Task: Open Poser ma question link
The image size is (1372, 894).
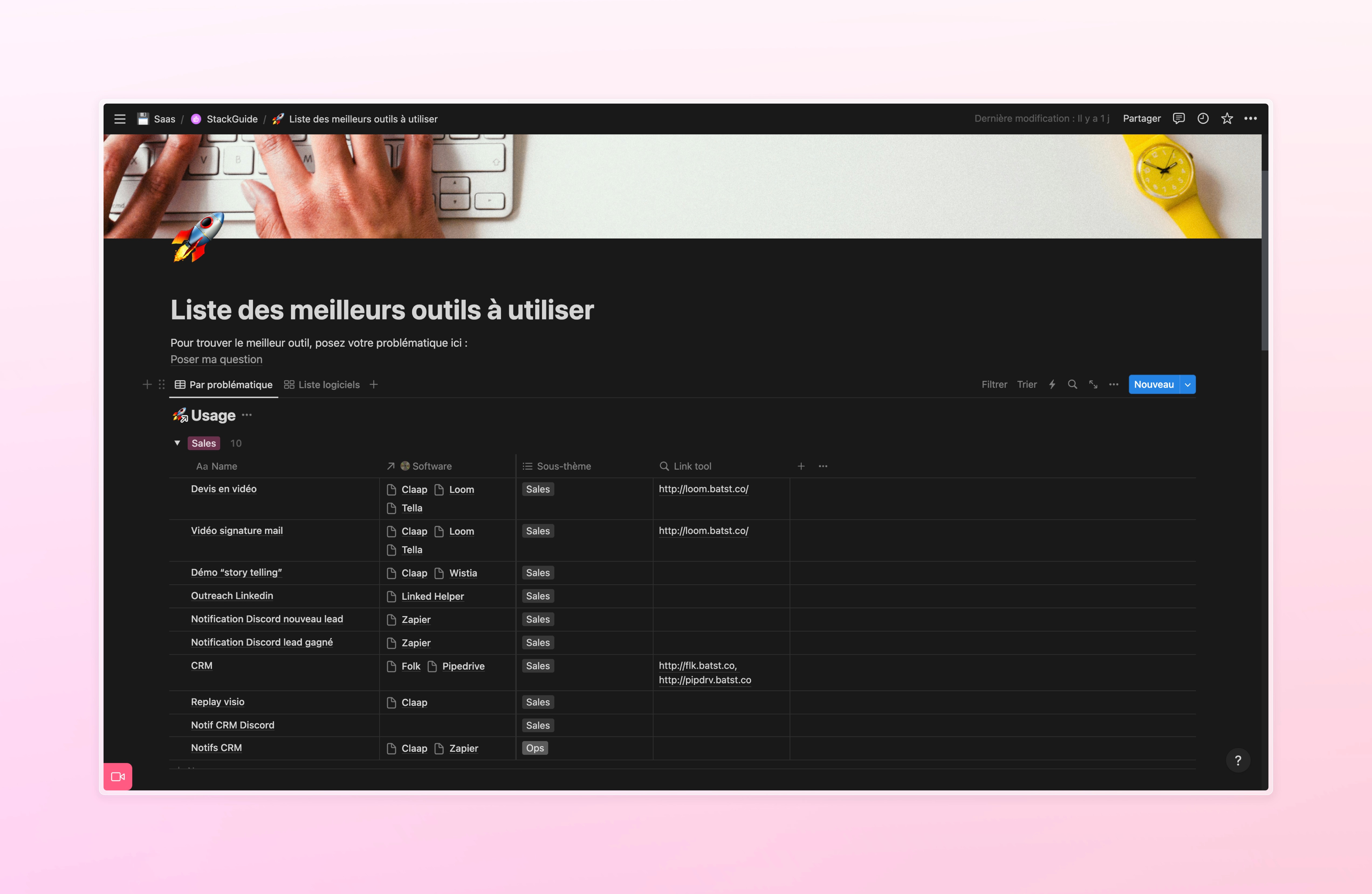Action: pyautogui.click(x=216, y=359)
